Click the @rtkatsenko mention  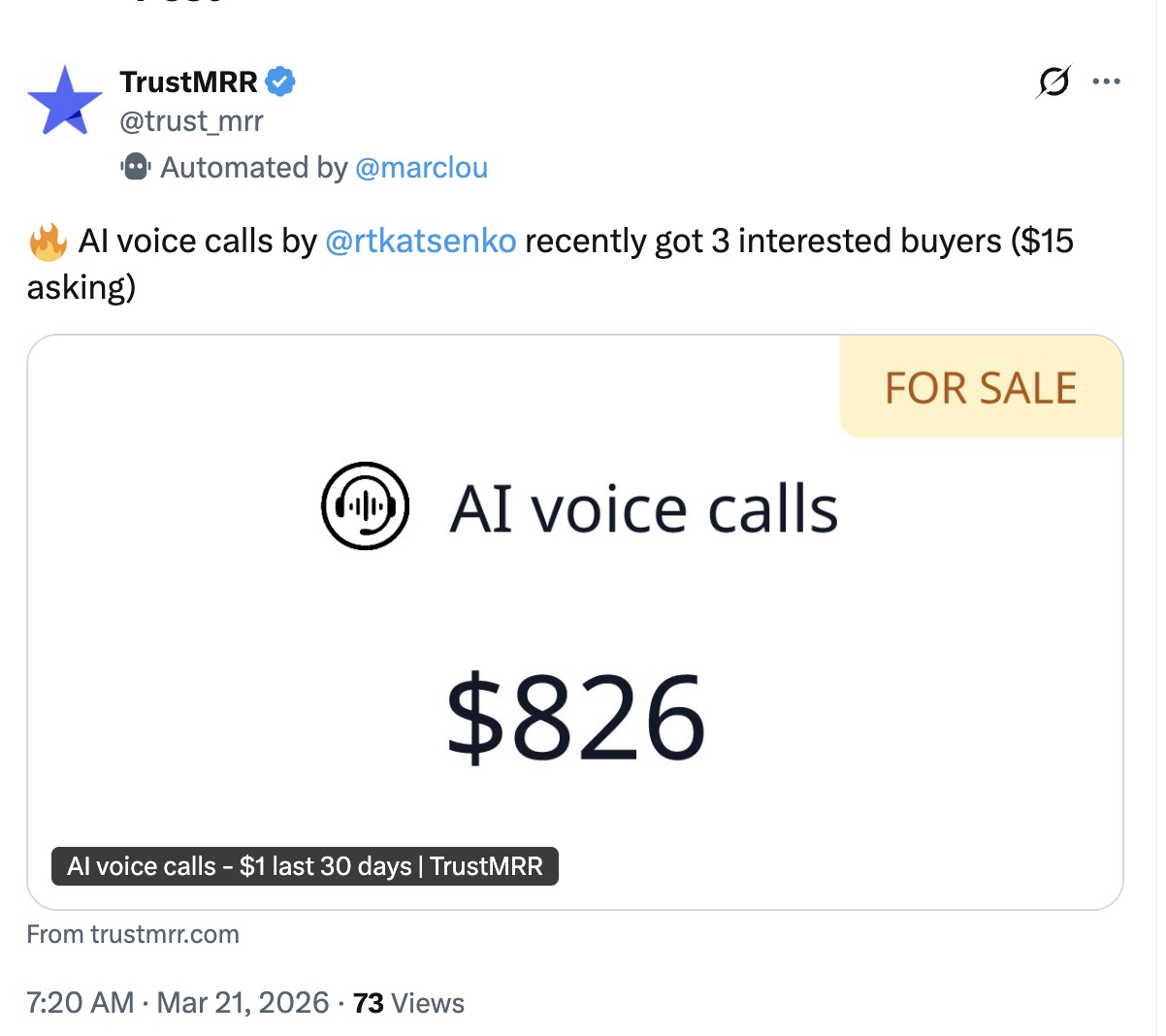pos(420,241)
